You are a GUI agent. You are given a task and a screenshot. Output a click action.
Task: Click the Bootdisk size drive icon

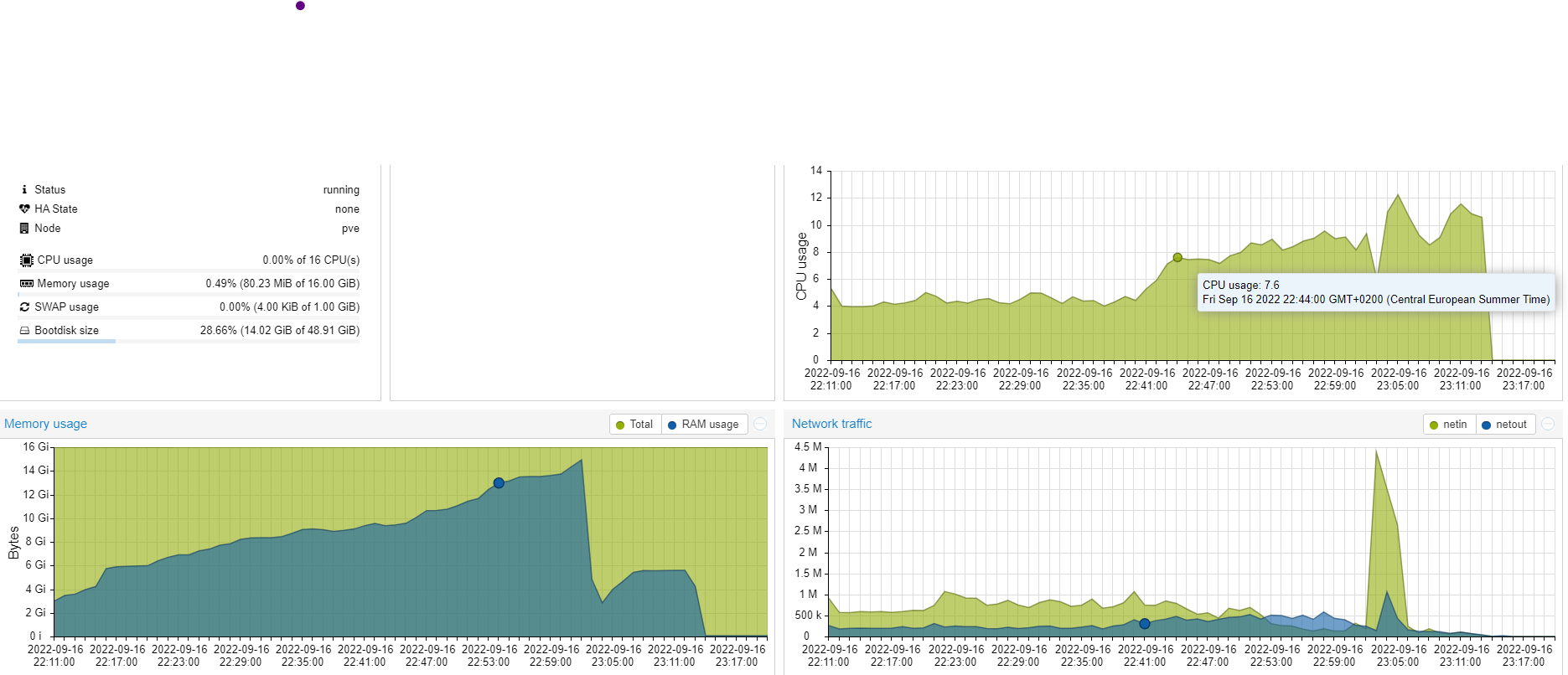(24, 330)
